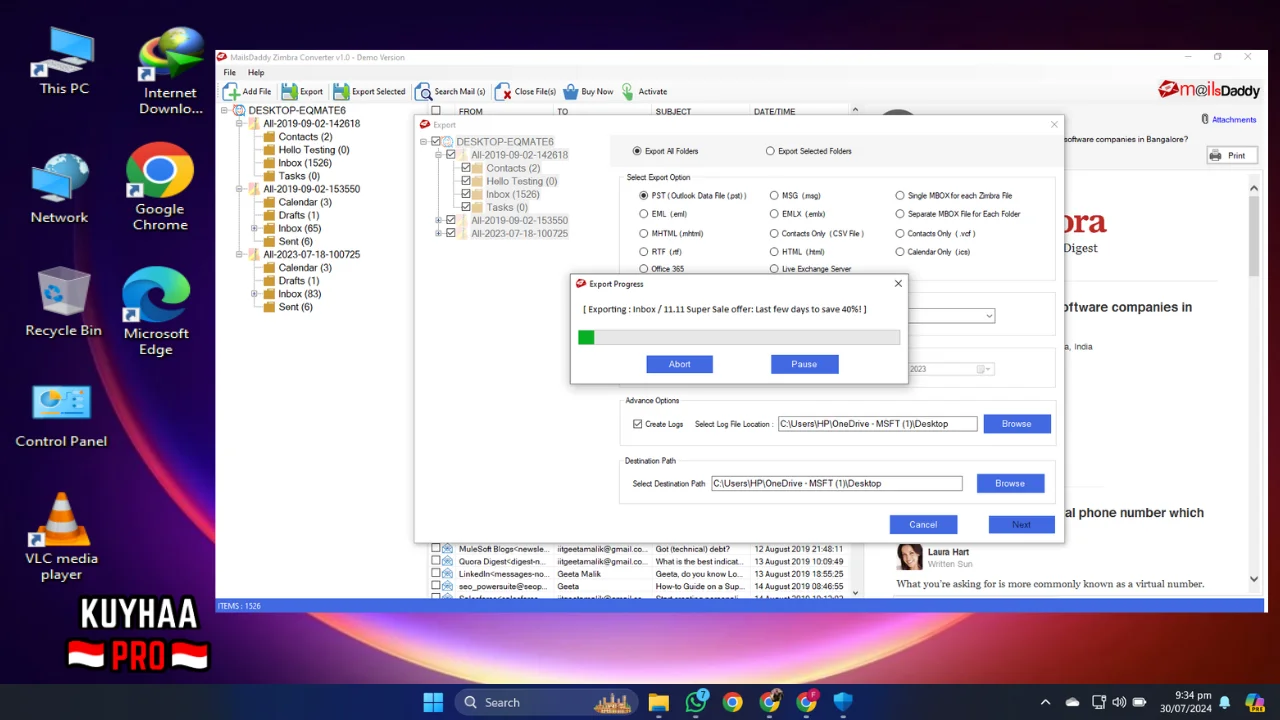The image size is (1280, 720).
Task: Click the Search Mail(s) magnifier icon
Action: tap(423, 91)
